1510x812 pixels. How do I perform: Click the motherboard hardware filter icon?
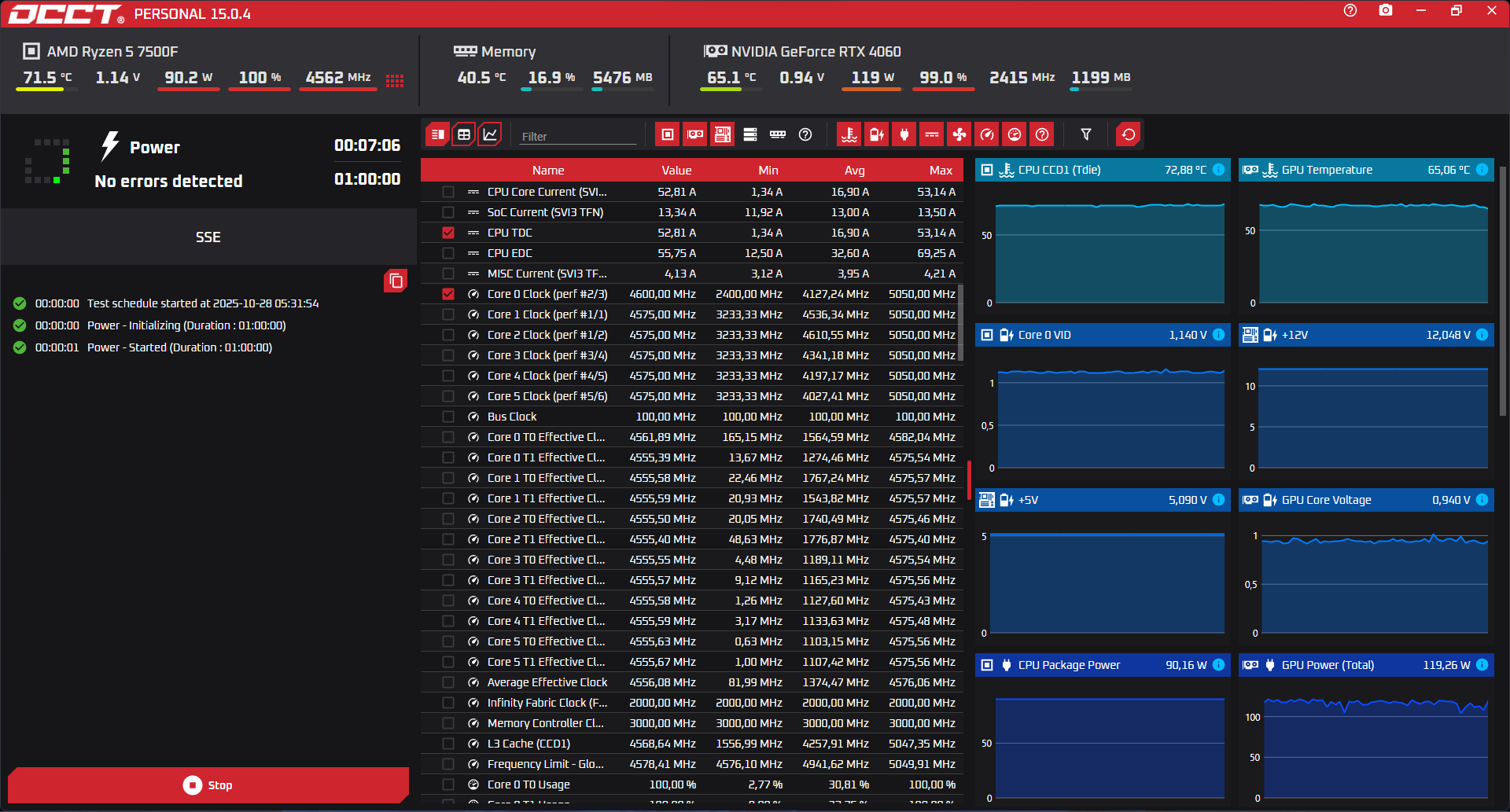click(723, 134)
